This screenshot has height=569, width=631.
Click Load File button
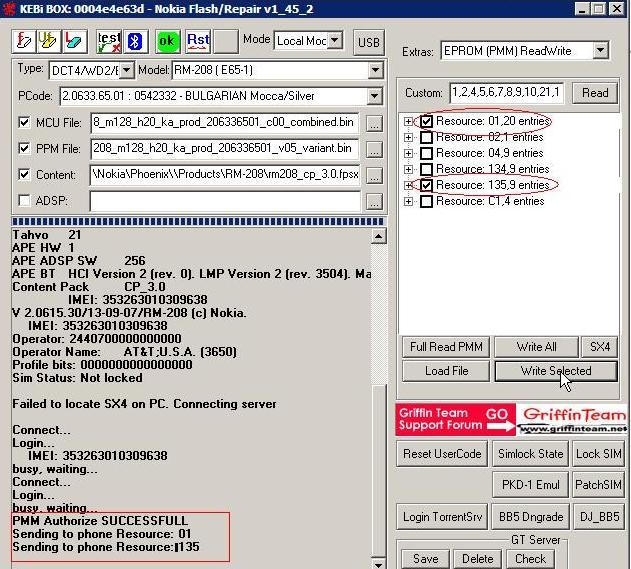click(x=446, y=371)
